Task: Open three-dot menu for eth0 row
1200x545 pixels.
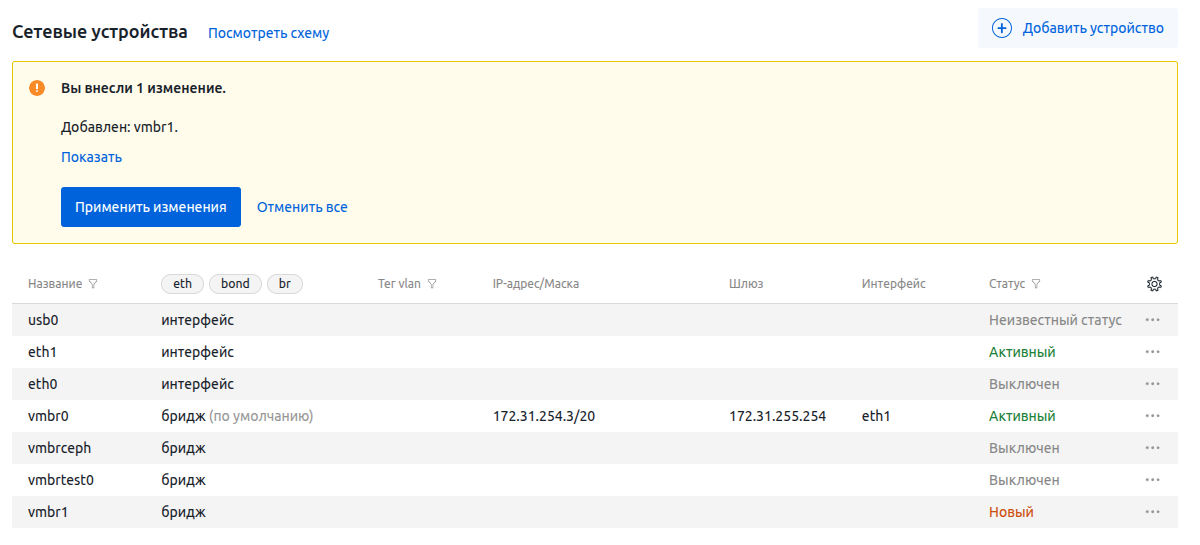Action: pyautogui.click(x=1152, y=384)
